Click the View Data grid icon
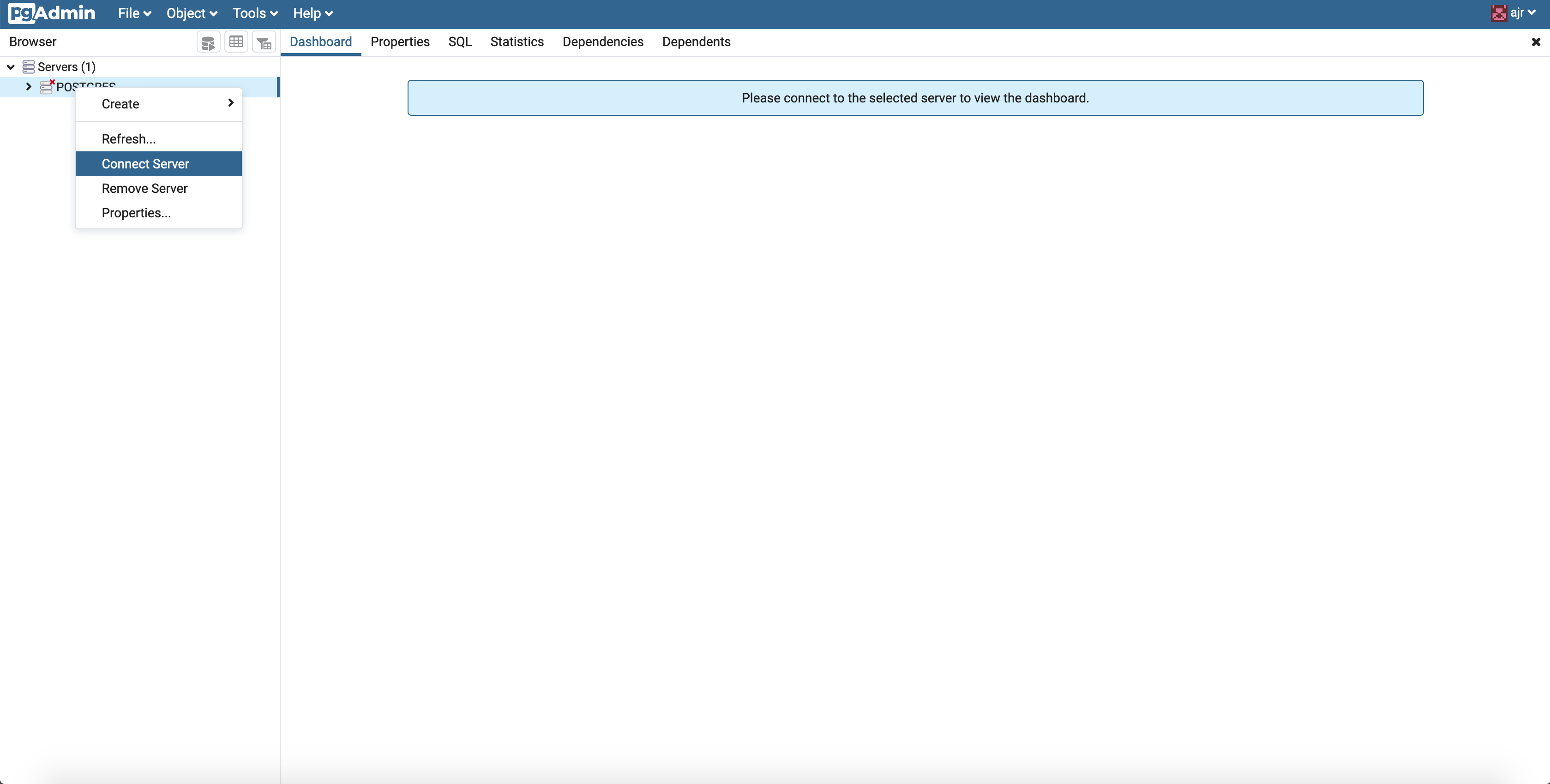This screenshot has height=784, width=1550. 236,42
